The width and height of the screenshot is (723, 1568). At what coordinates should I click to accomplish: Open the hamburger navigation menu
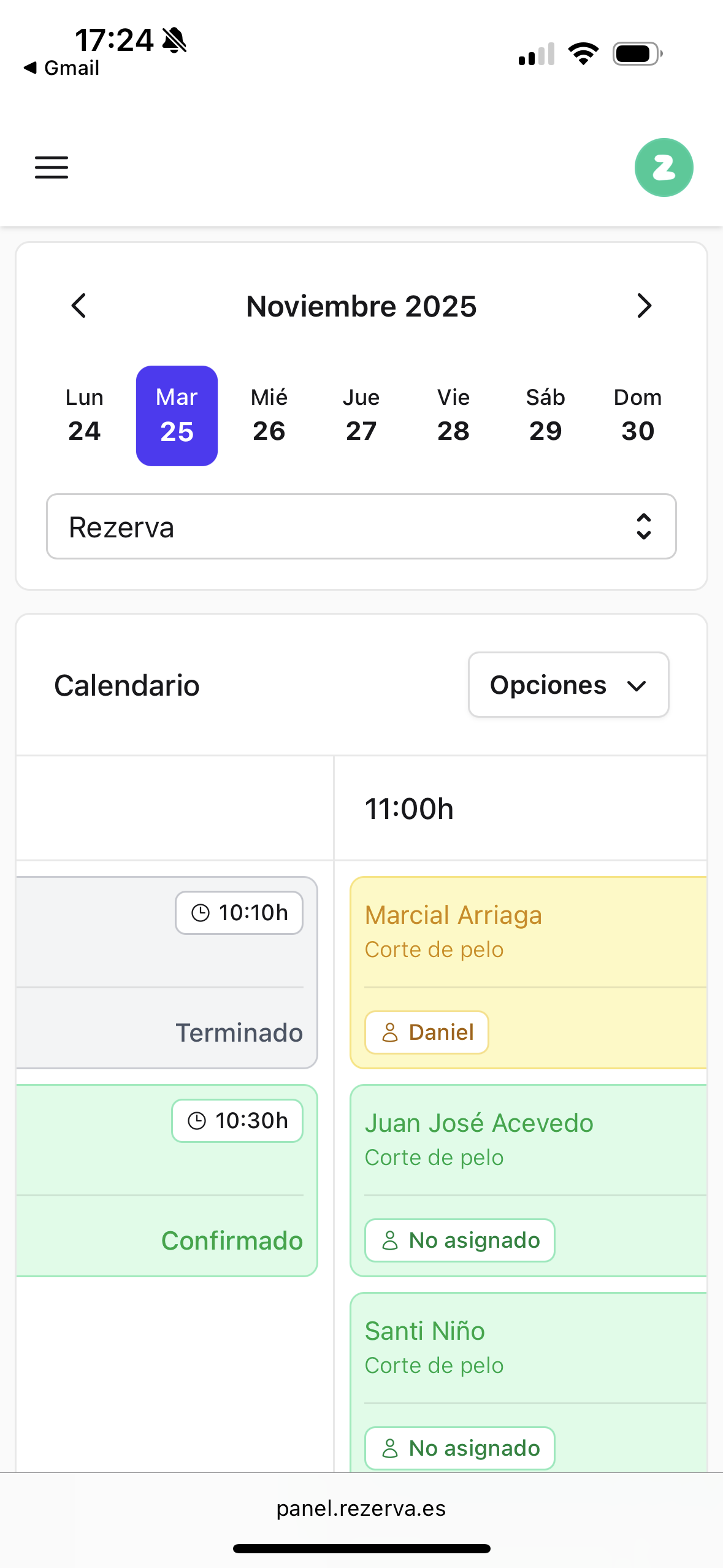[x=52, y=167]
